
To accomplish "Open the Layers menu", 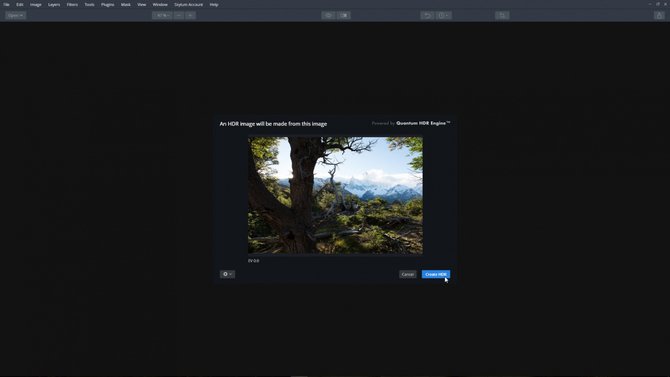I will point(54,5).
